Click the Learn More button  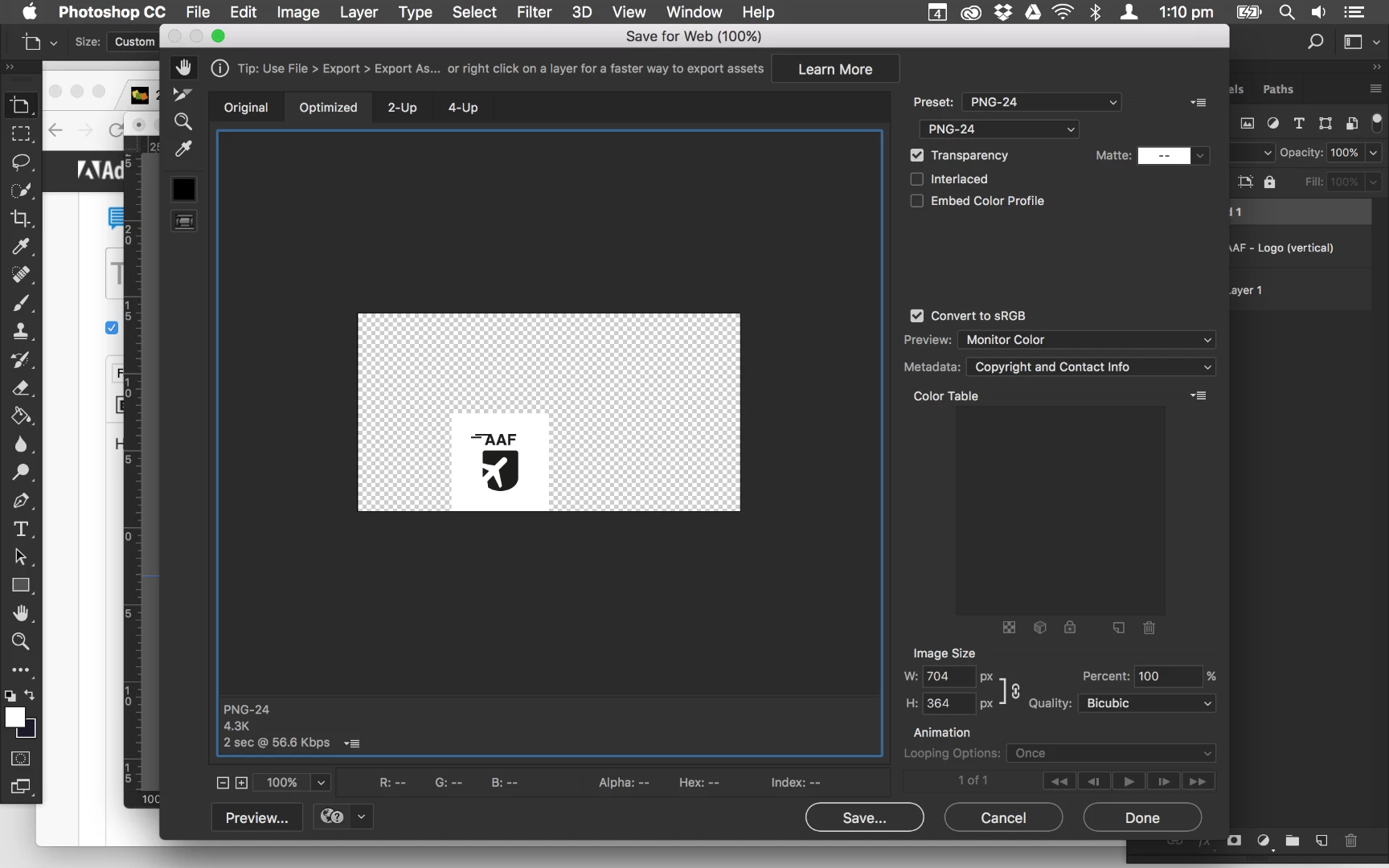(x=835, y=69)
